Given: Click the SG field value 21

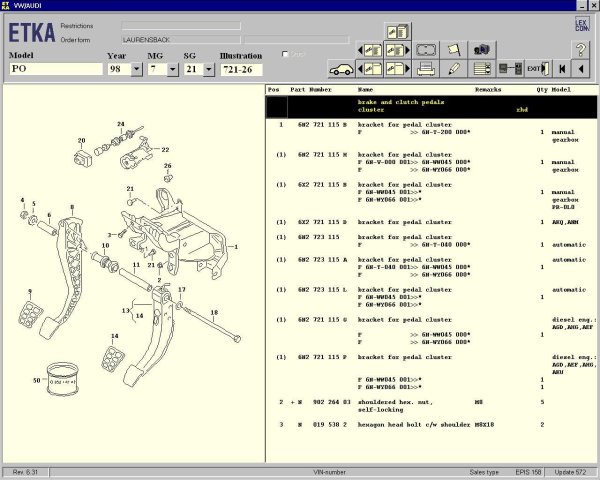Looking at the screenshot, I should (194, 69).
